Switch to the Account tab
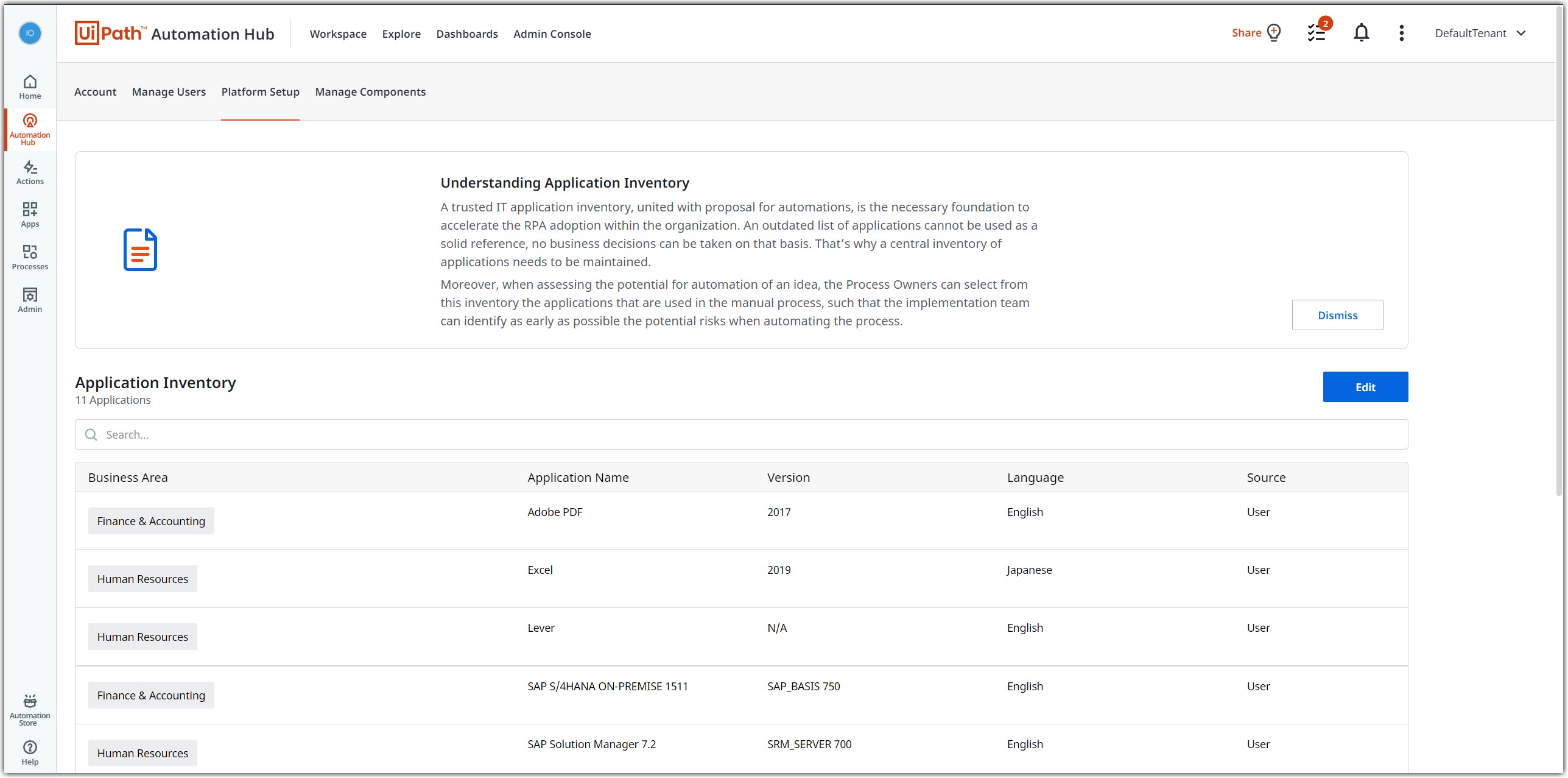 pyautogui.click(x=95, y=92)
